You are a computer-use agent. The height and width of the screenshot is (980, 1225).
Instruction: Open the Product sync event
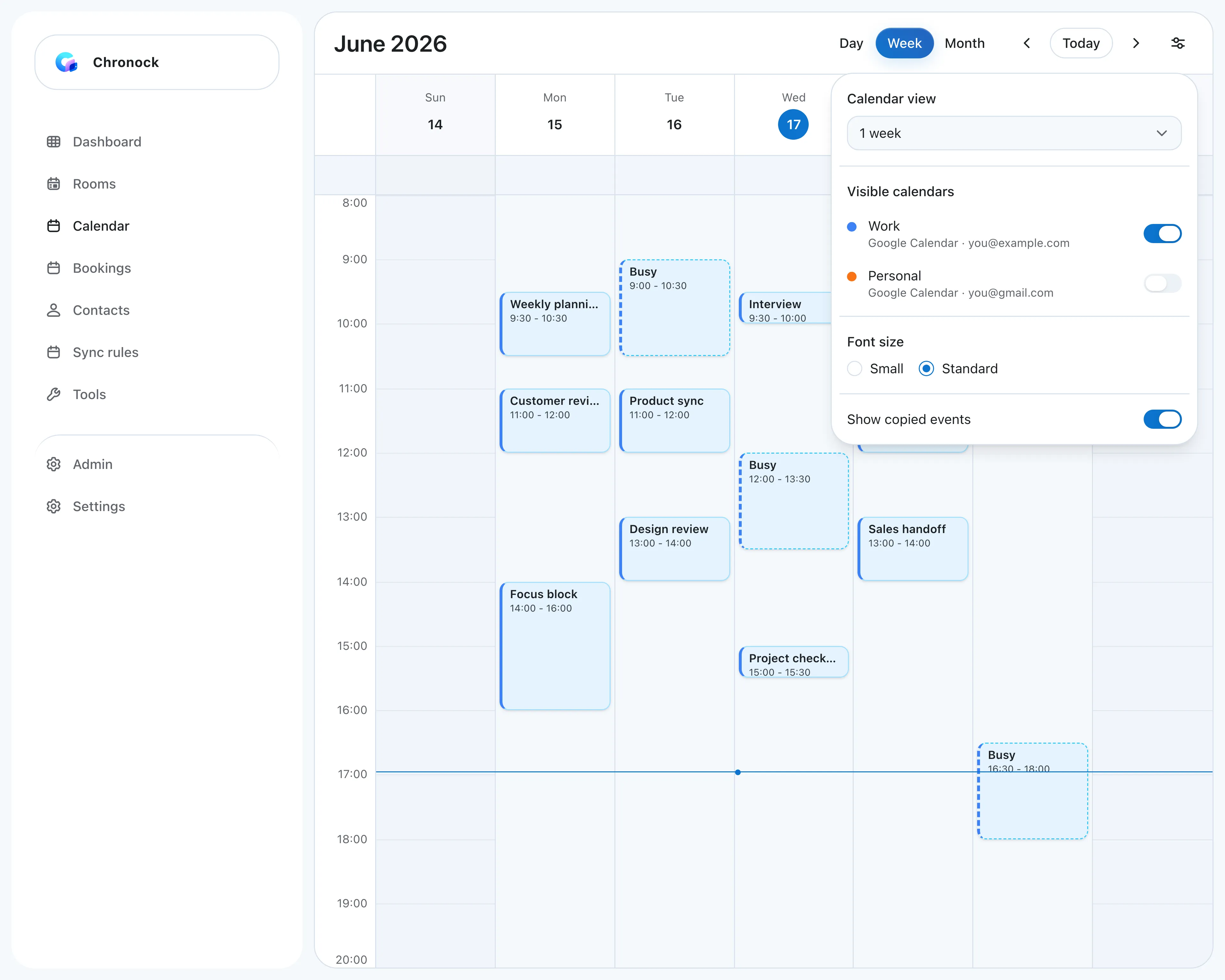pos(674,420)
